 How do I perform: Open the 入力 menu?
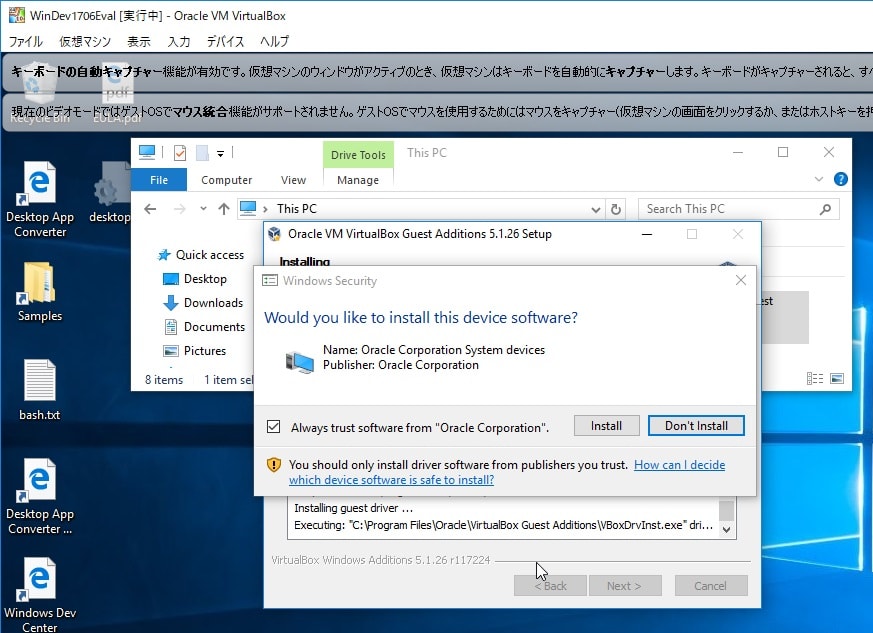pos(179,41)
